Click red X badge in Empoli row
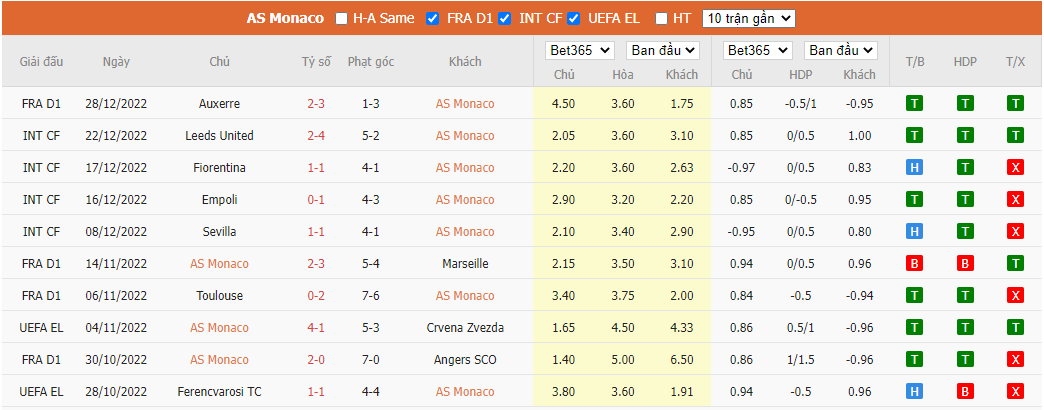The height and width of the screenshot is (410, 1044). 1015,200
